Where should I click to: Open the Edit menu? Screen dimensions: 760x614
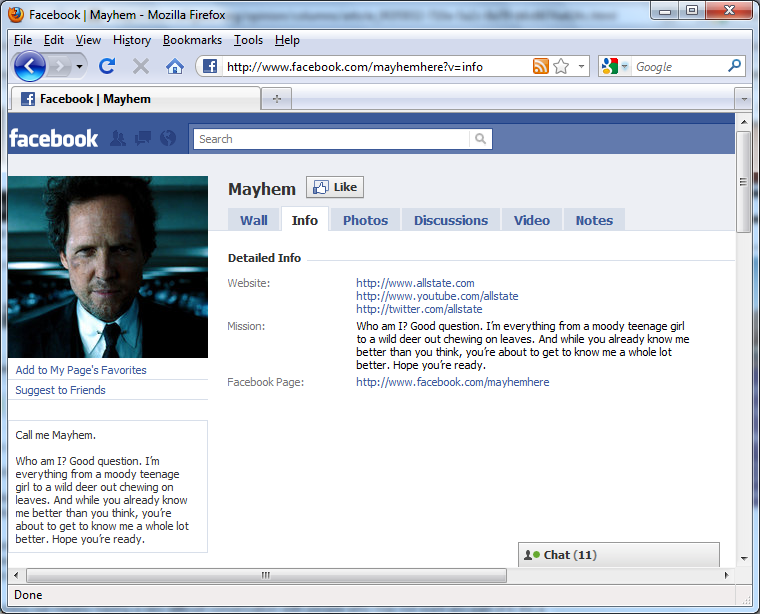tap(53, 40)
